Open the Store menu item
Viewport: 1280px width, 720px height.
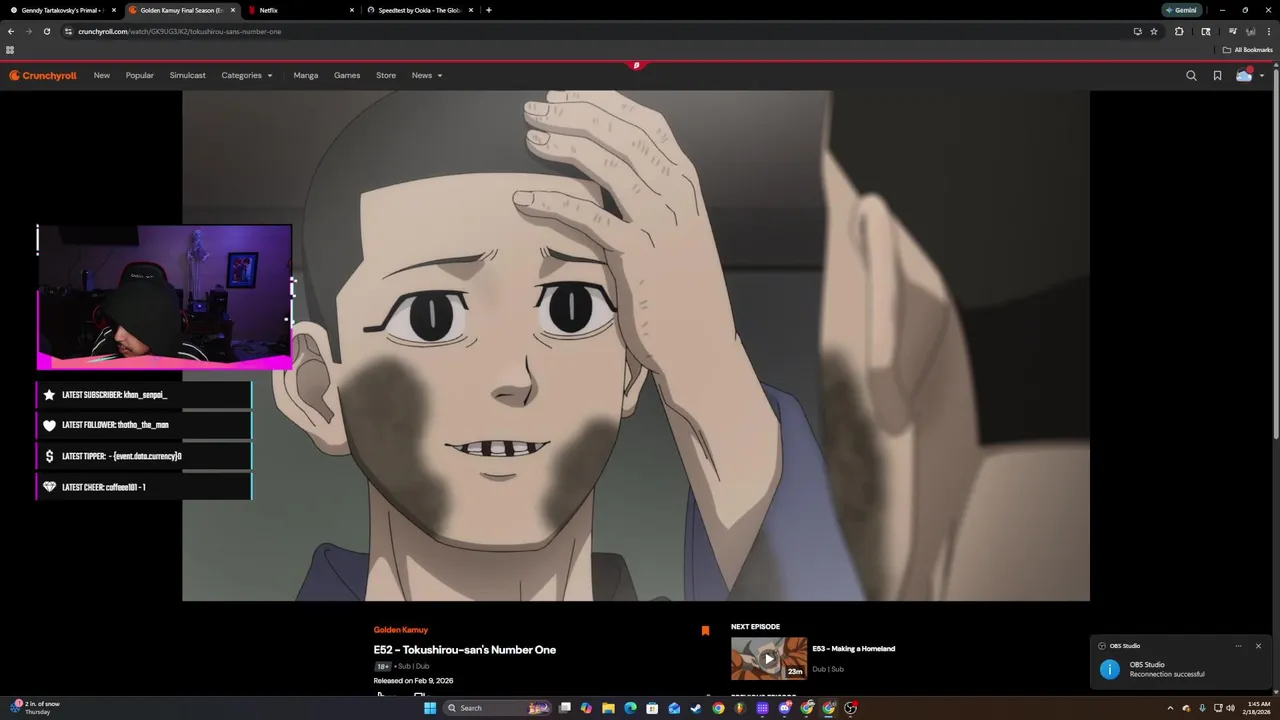386,75
